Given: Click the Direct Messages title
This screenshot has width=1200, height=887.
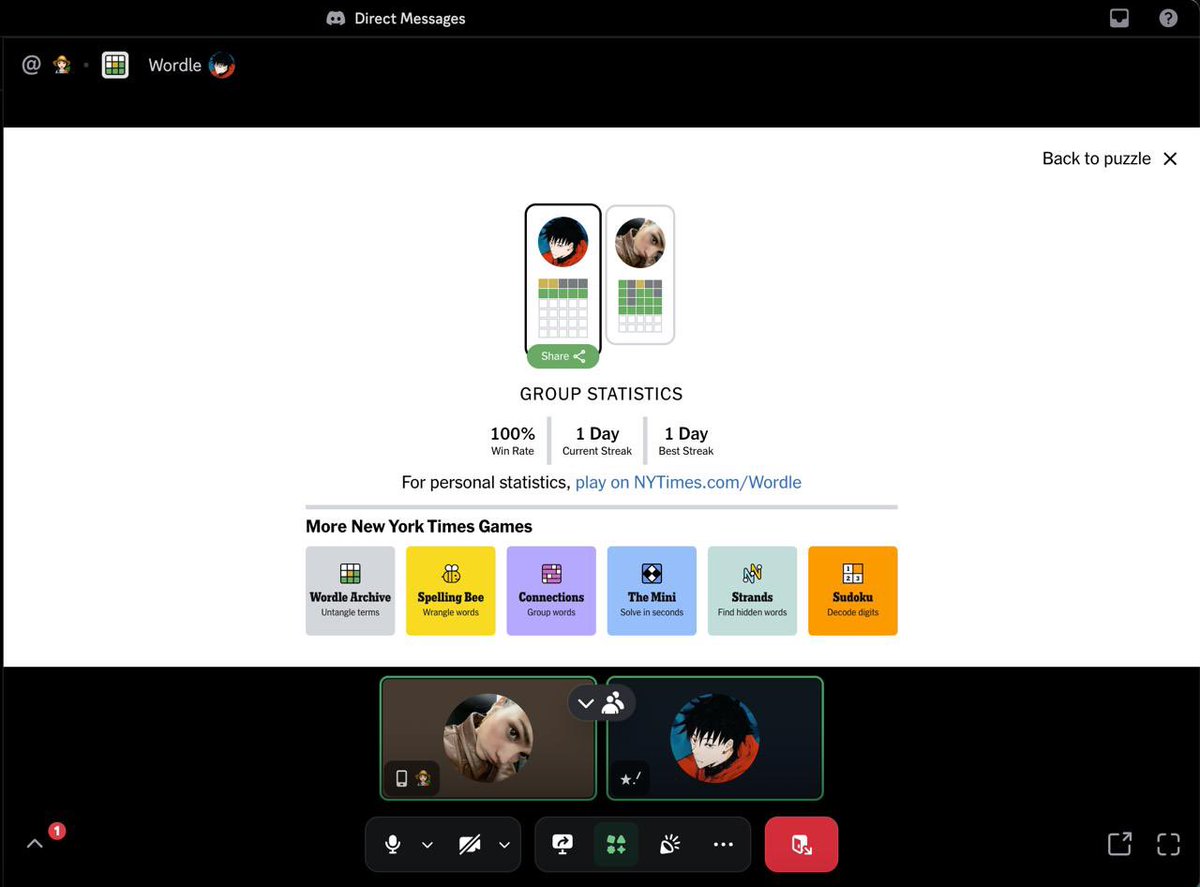Looking at the screenshot, I should point(410,18).
